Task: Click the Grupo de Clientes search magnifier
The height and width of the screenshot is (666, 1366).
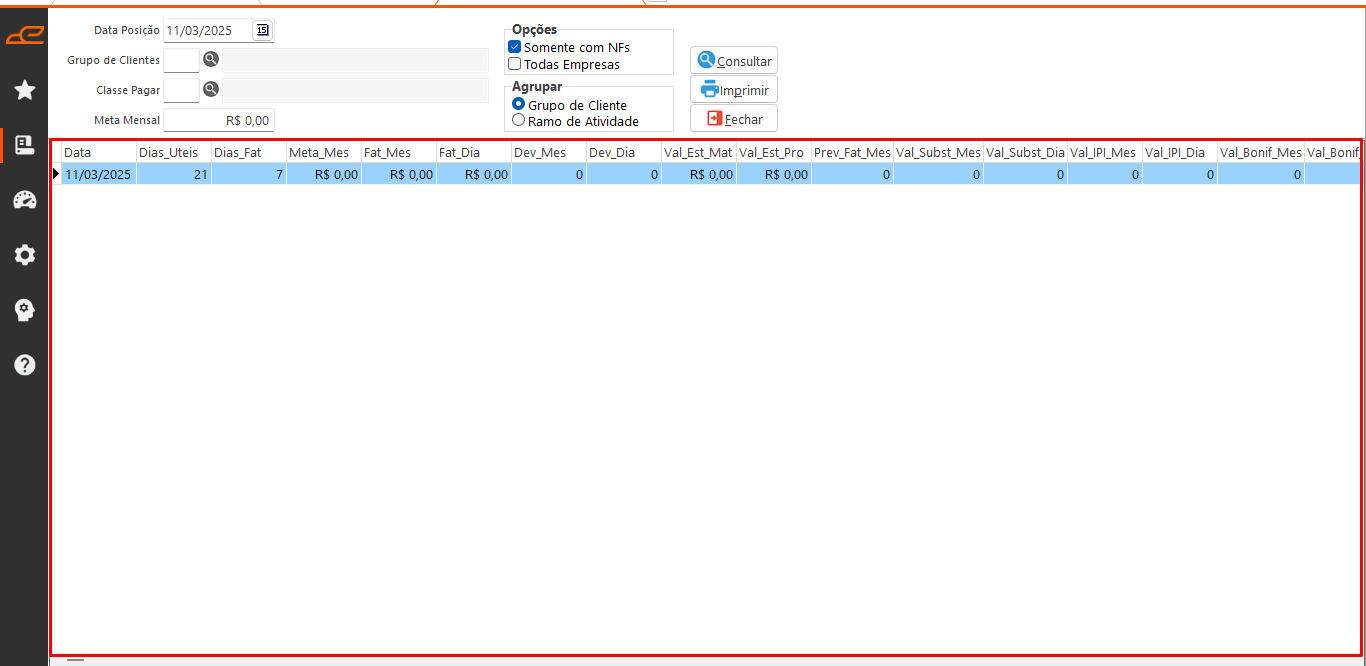Action: [211, 60]
